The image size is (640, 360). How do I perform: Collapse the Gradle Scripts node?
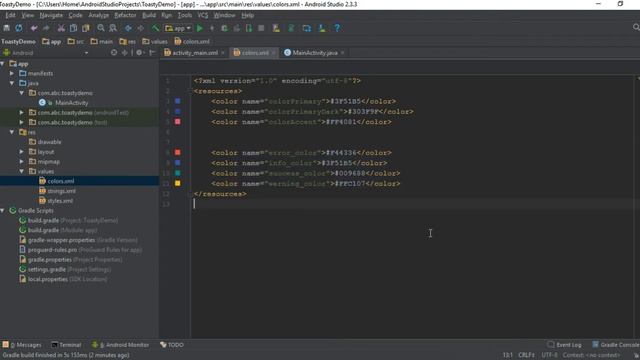2,211
